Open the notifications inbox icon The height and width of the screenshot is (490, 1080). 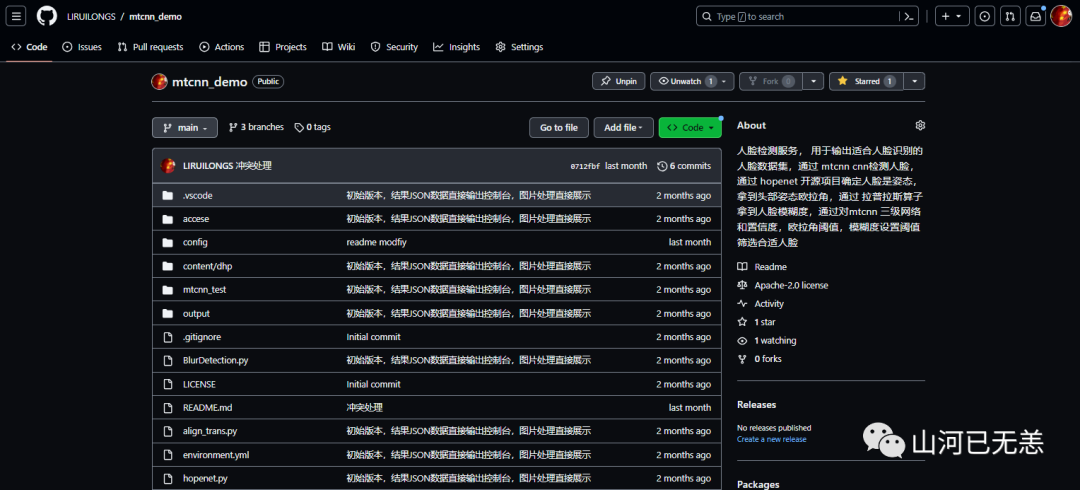pos(1035,17)
